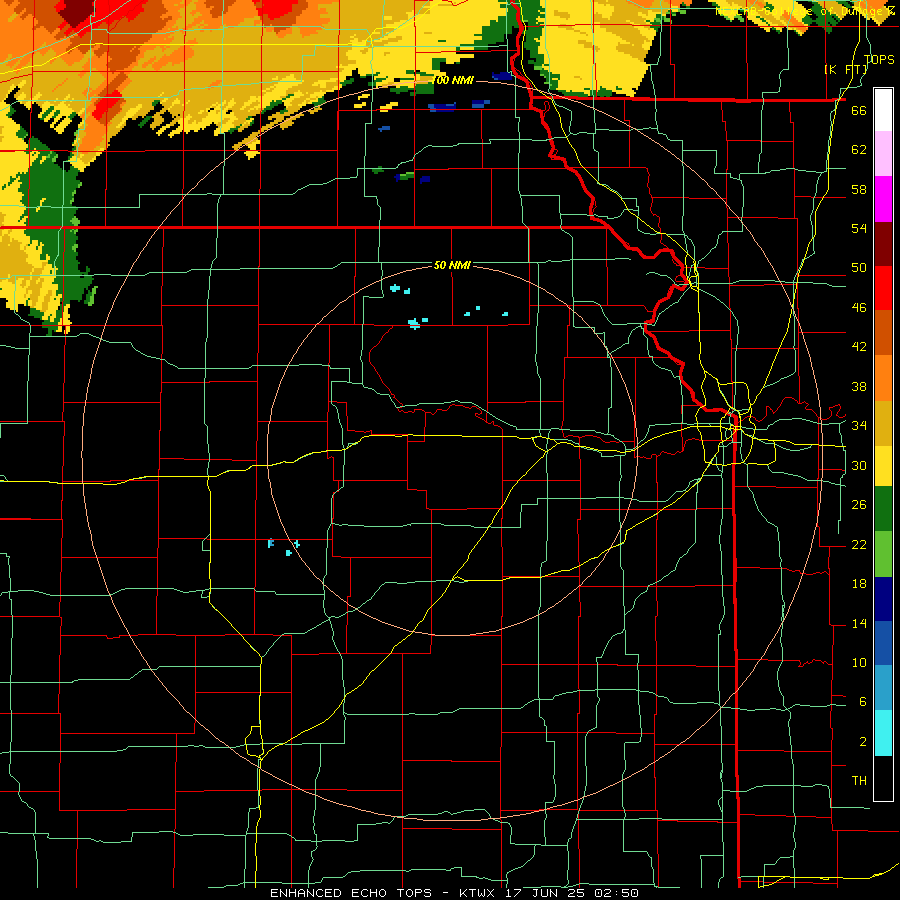Viewport: 900px width, 900px height.
Task: Click the 'ENHANCED ECHO TOPS' caption text
Action: pyautogui.click(x=351, y=893)
